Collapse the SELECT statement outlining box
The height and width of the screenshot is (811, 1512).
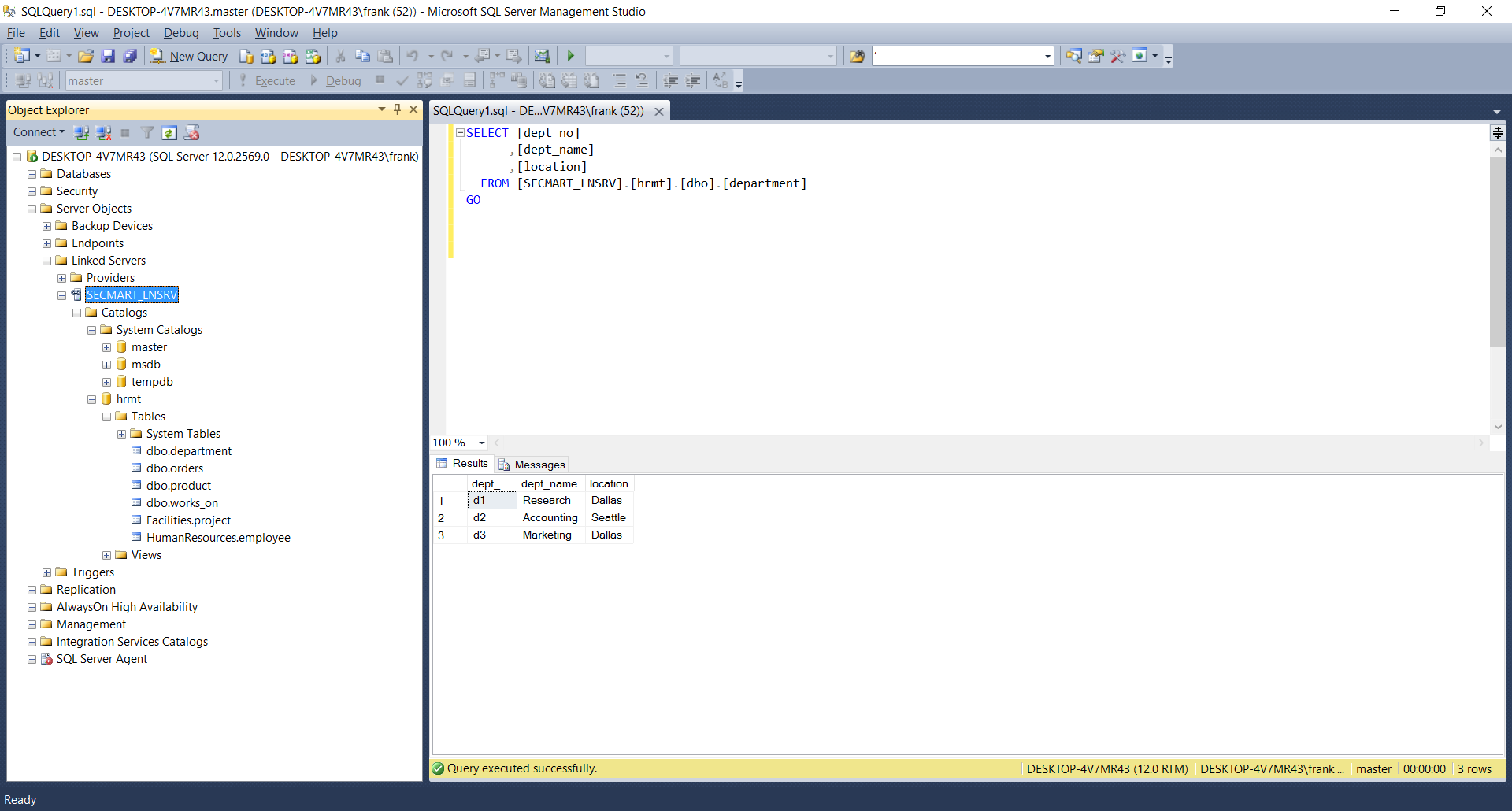(460, 133)
